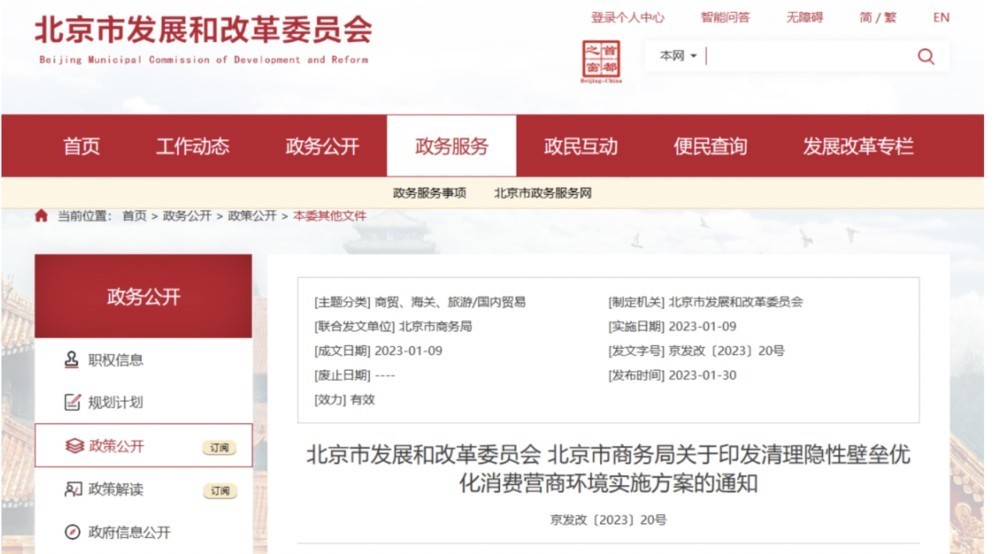Focus the site search input field
Screen dimensions: 1000x554
pos(809,56)
